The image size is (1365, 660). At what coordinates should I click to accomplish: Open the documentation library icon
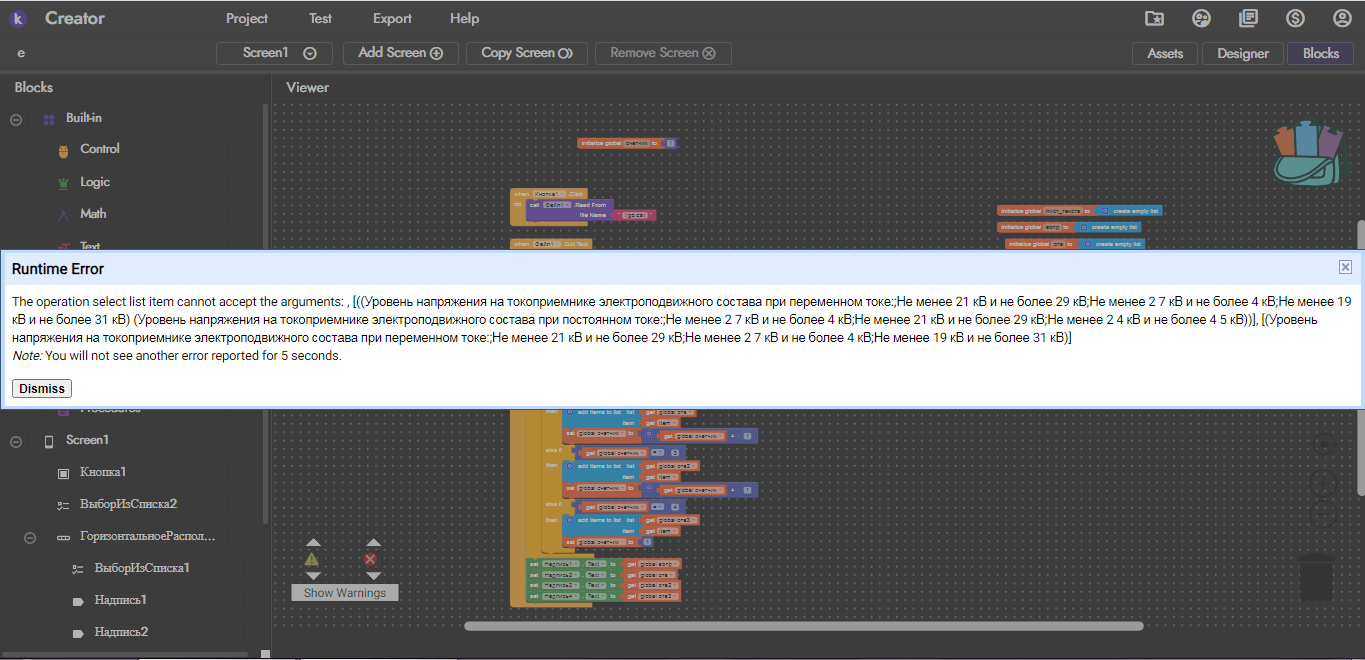[1248, 18]
